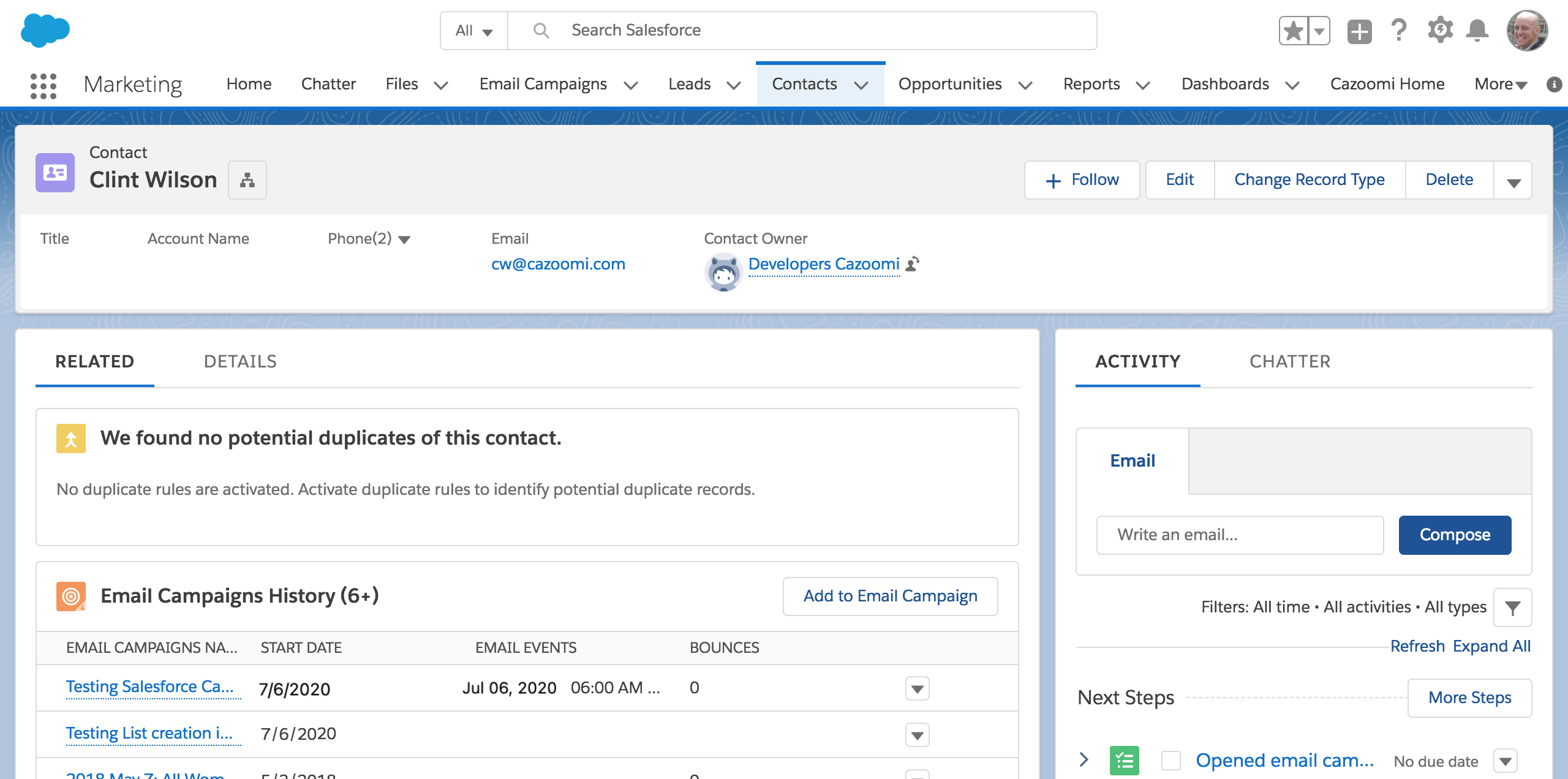The height and width of the screenshot is (779, 1568).
Task: Open the cw@cazoomi.com email link
Action: point(558,264)
